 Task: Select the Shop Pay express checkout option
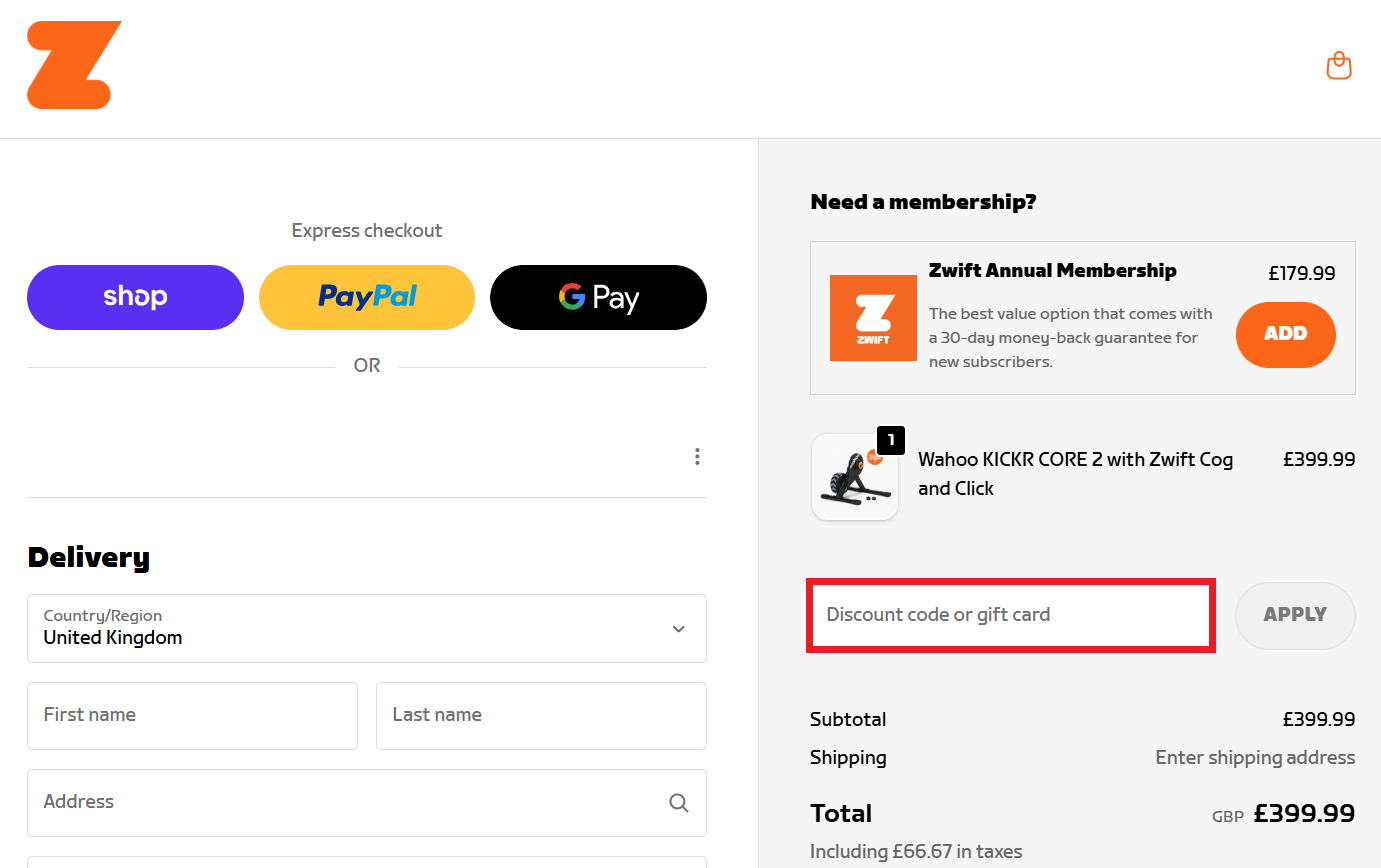click(x=135, y=297)
